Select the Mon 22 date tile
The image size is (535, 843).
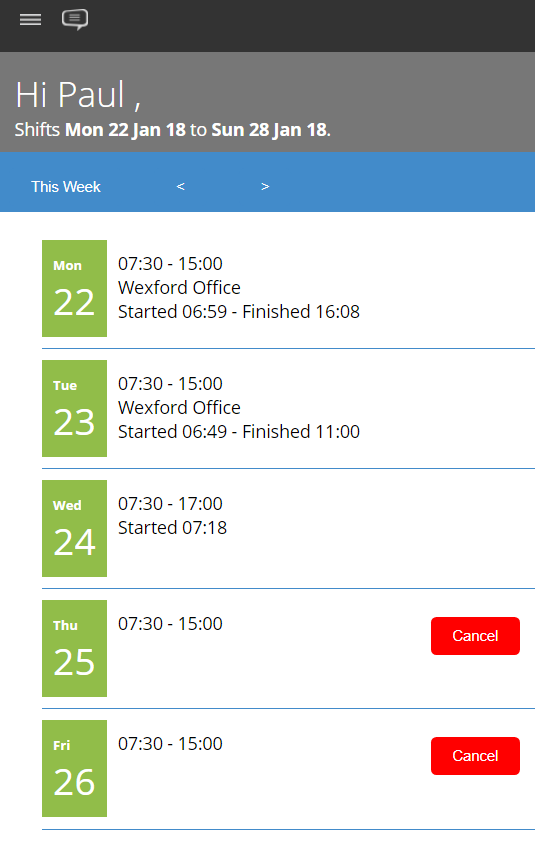[74, 289]
